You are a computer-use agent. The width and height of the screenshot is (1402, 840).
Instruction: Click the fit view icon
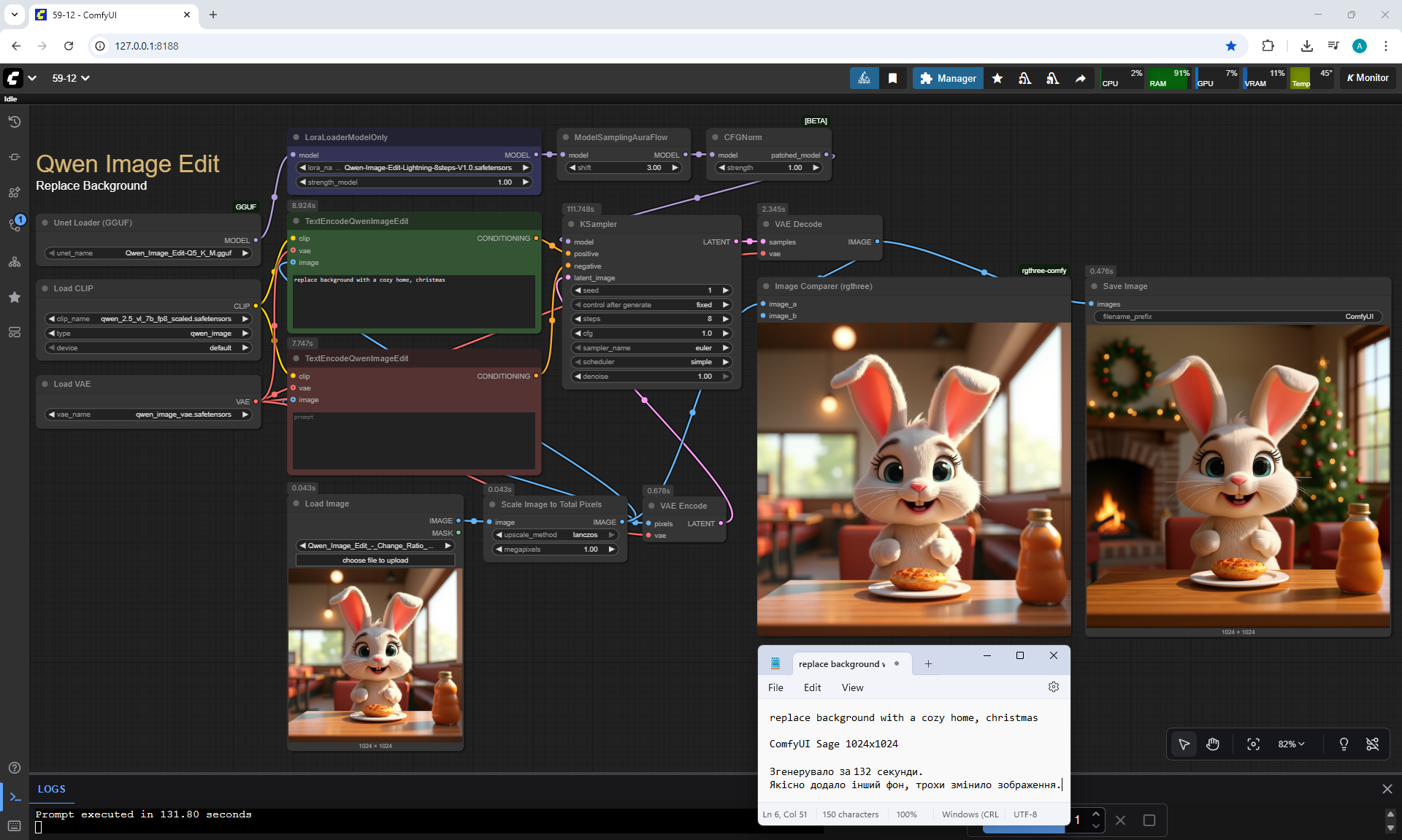[1253, 744]
